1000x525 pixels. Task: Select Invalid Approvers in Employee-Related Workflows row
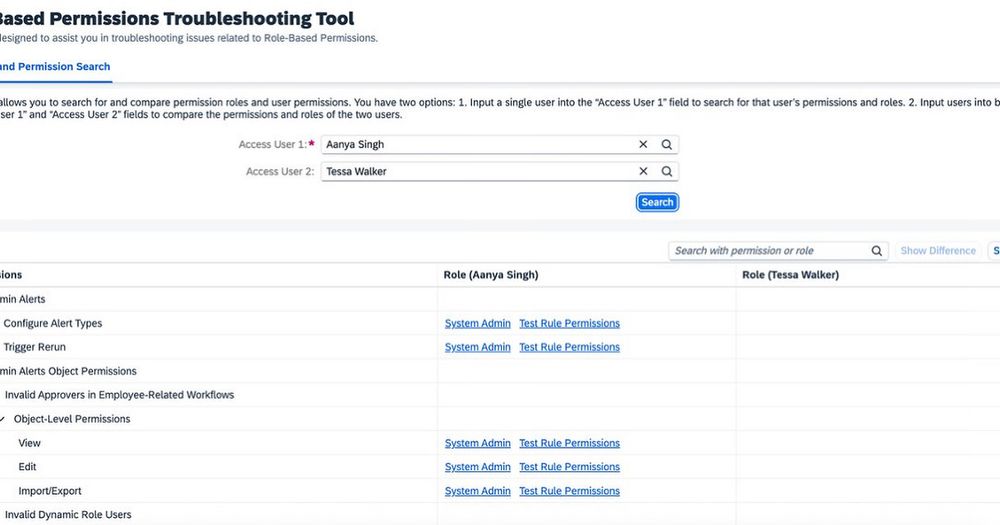pyautogui.click(x=119, y=395)
